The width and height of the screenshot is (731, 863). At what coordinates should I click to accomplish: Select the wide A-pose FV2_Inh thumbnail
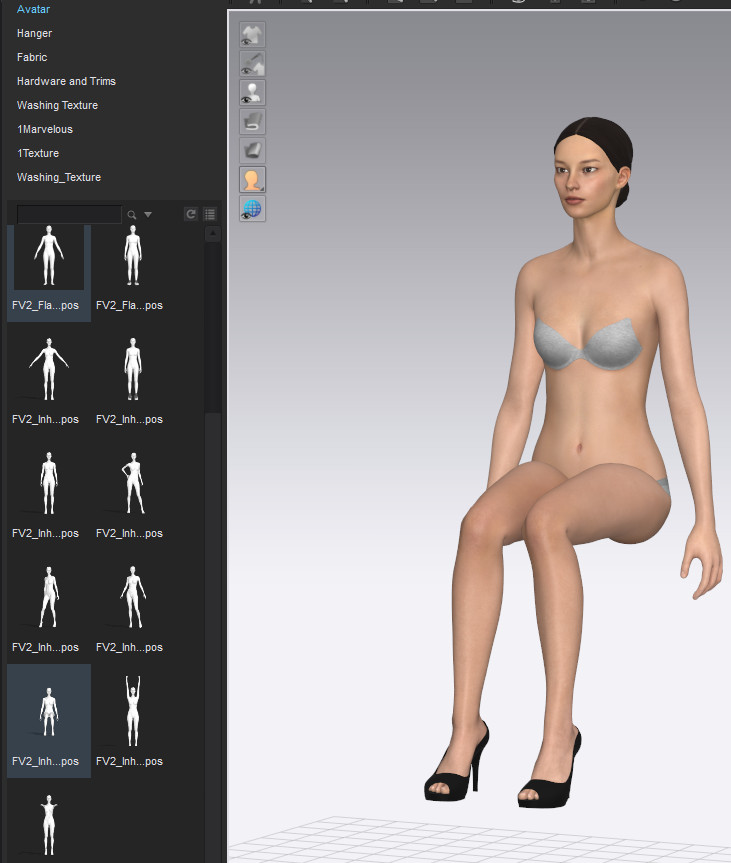point(49,380)
